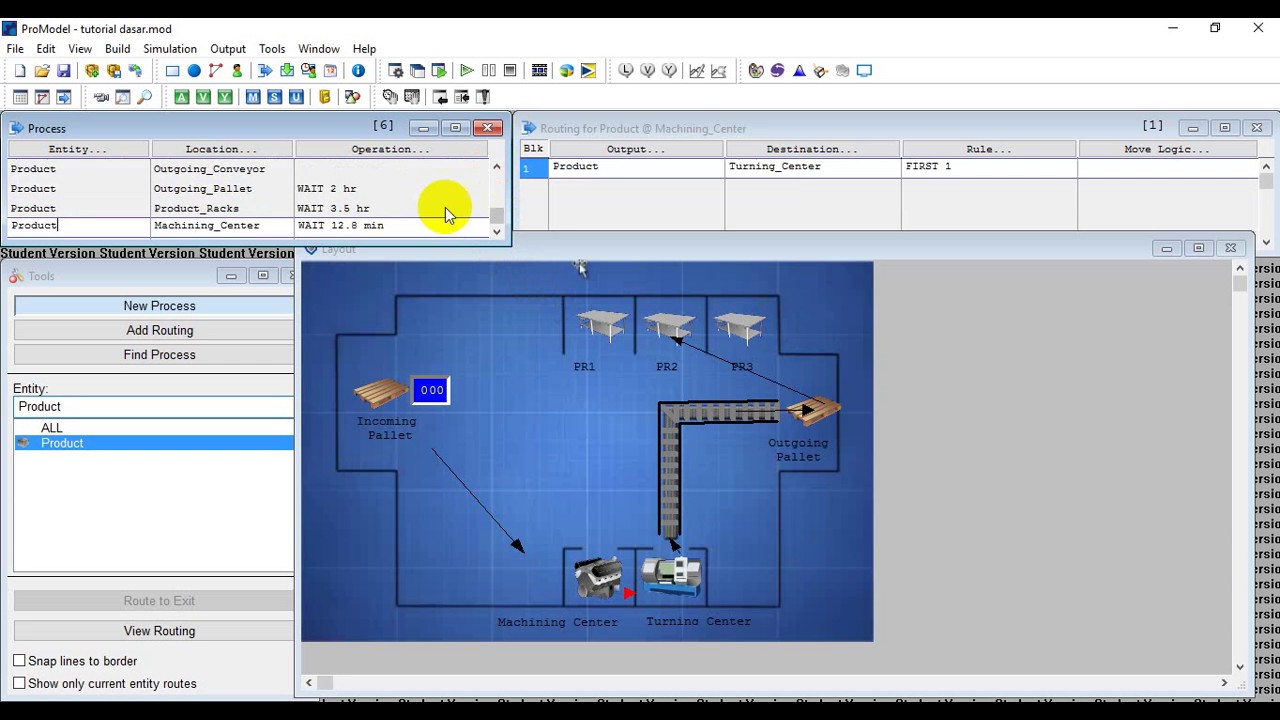Click the blue M toolbar icon

pyautogui.click(x=253, y=97)
